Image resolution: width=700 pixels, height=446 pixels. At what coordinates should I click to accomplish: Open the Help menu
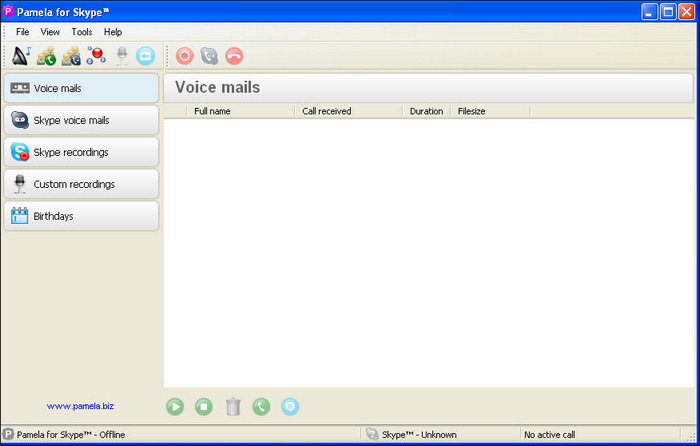pos(113,32)
